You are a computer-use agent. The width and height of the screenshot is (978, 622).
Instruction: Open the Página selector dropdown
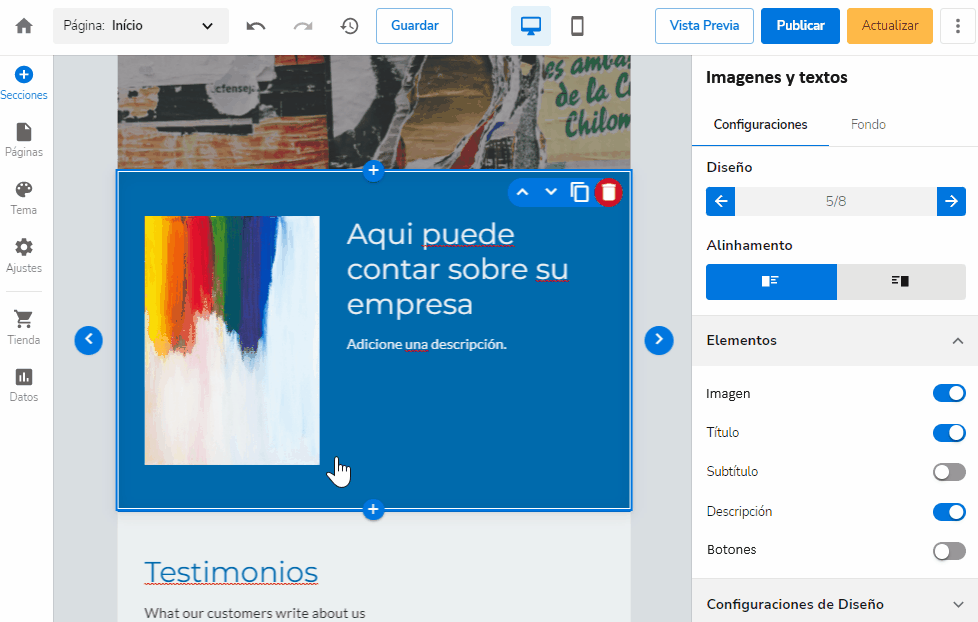point(141,26)
